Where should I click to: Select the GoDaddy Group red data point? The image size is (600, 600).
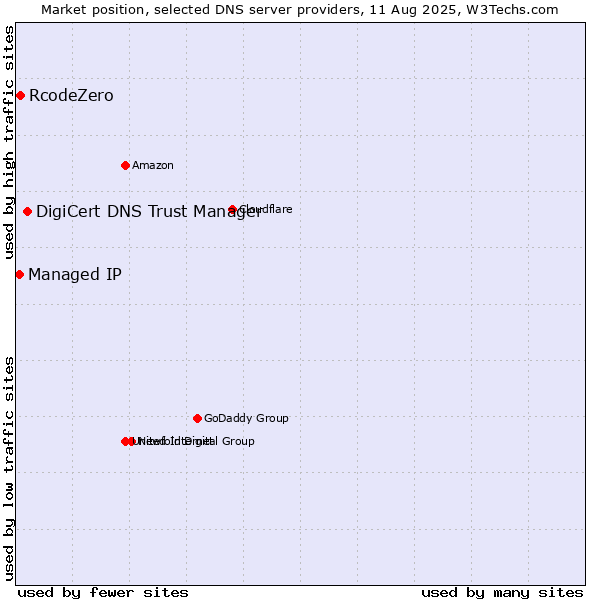(x=197, y=419)
